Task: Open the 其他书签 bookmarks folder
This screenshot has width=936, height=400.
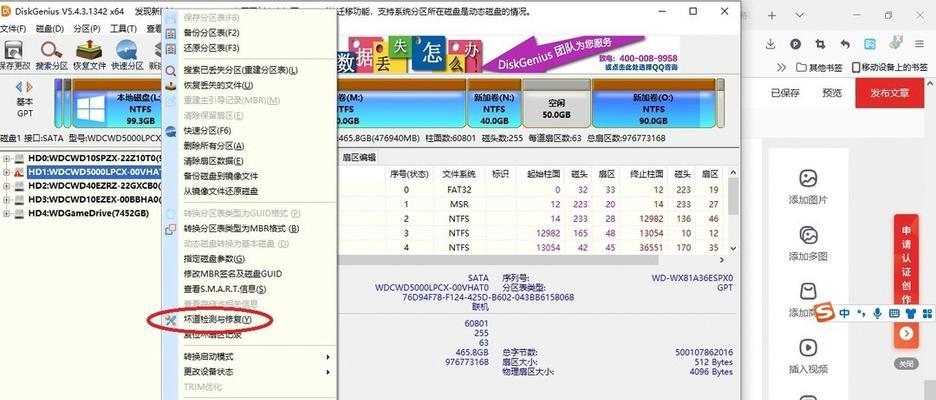Action: tap(820, 67)
